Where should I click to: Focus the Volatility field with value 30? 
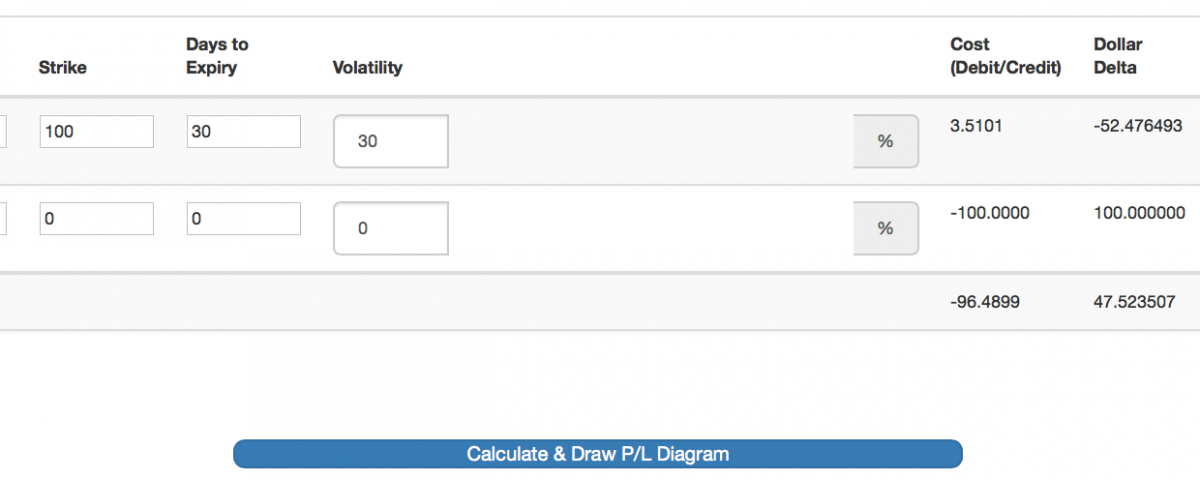(x=390, y=142)
